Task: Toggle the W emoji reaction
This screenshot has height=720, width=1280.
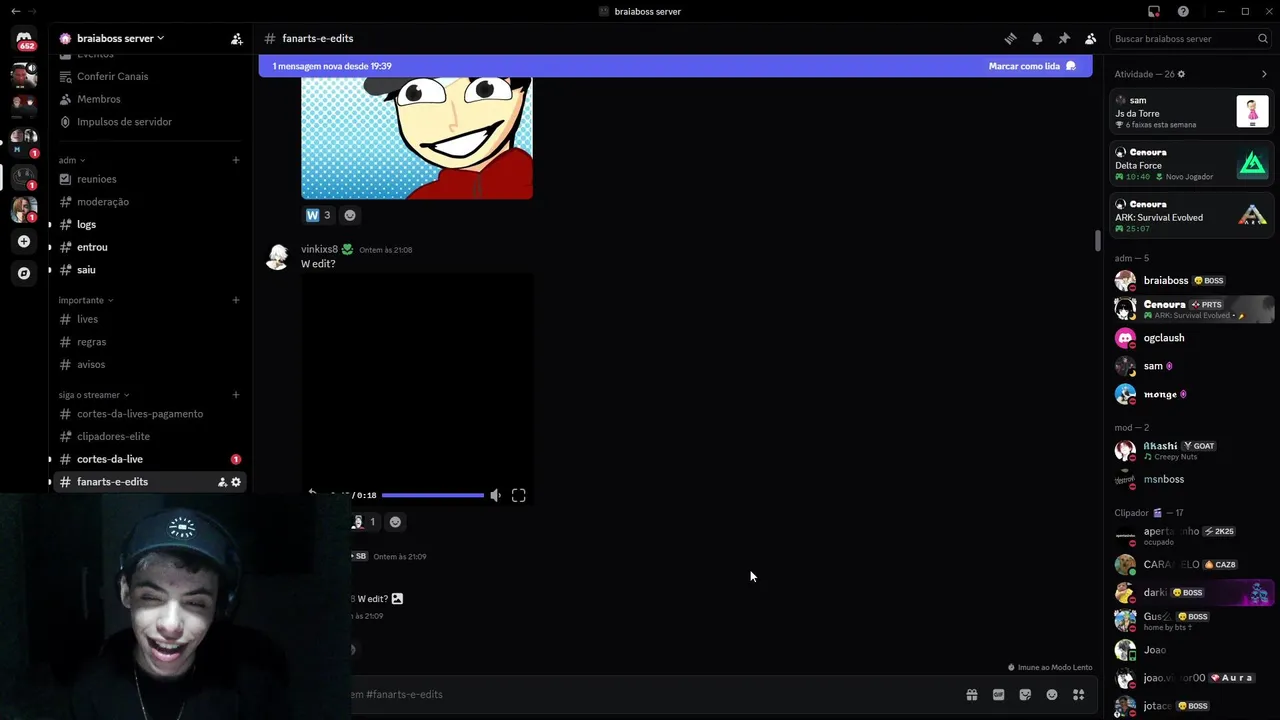Action: tap(318, 215)
